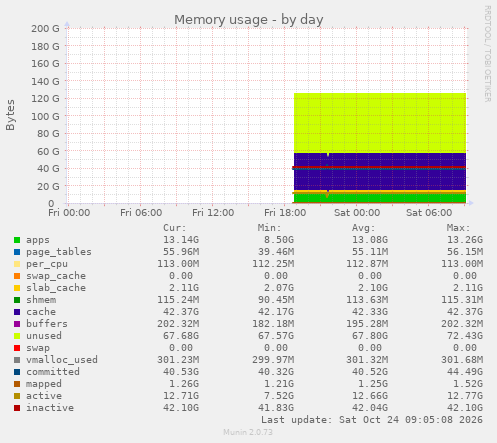497x443 pixels.
Task: Click the 'Fri 18:00' x-axis label
Action: click(x=285, y=213)
